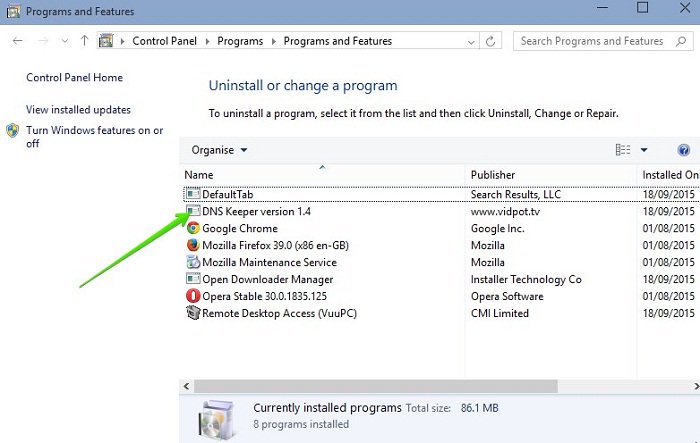Click publisher Installer Technology Co cell
This screenshot has height=443, width=700.
526,280
